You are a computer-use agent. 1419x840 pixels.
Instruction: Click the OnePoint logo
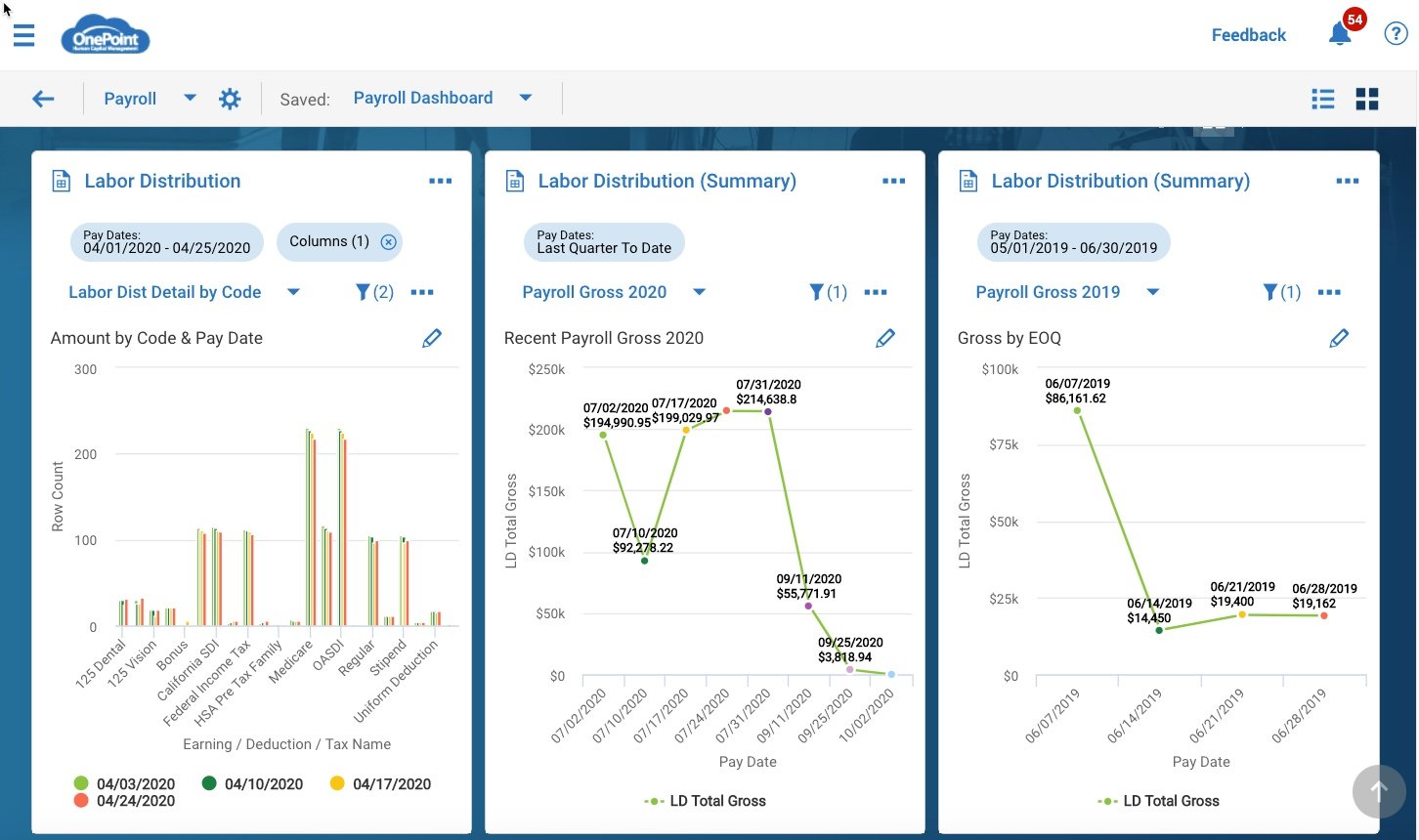[x=105, y=35]
